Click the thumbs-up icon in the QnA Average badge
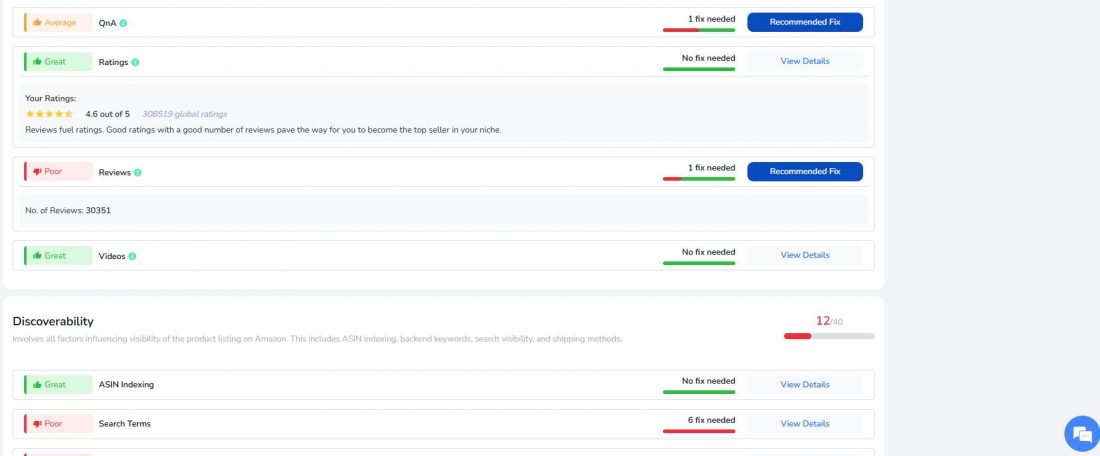Screen dimensions: 1100x456 pos(37,22)
